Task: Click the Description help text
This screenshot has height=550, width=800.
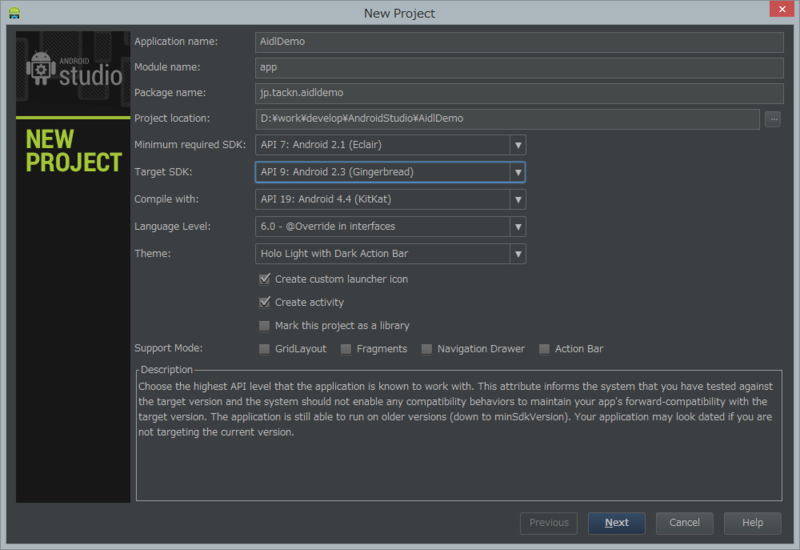Action: 456,409
